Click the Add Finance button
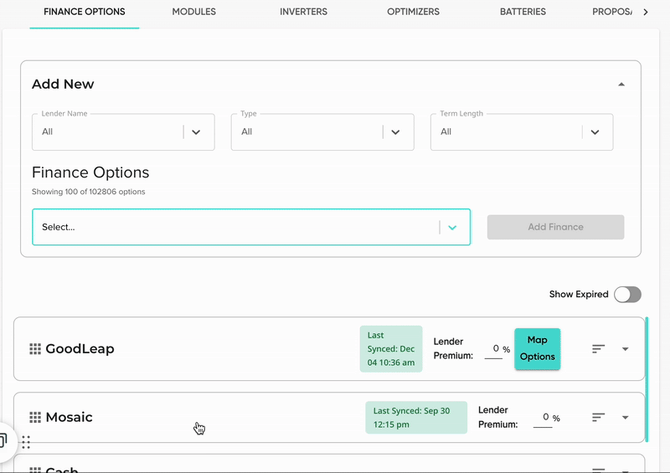This screenshot has width=670, height=473. pos(555,227)
